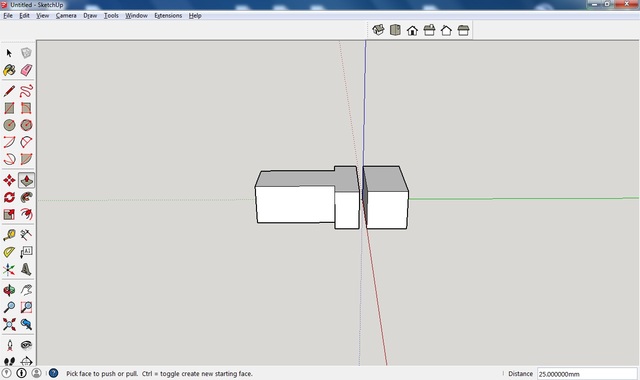Screen dimensions: 640x380
Task: Activate the Orbit camera tool
Action: pos(9,290)
